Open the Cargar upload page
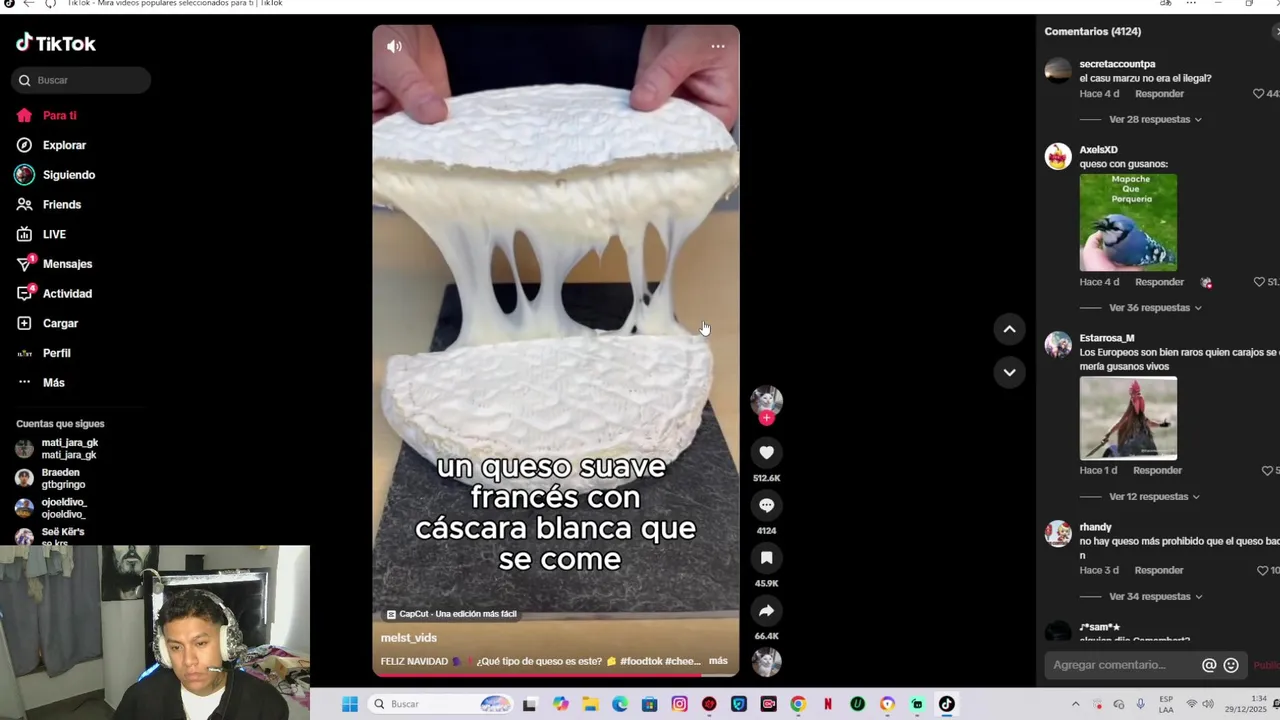The width and height of the screenshot is (1280, 720). click(47, 323)
